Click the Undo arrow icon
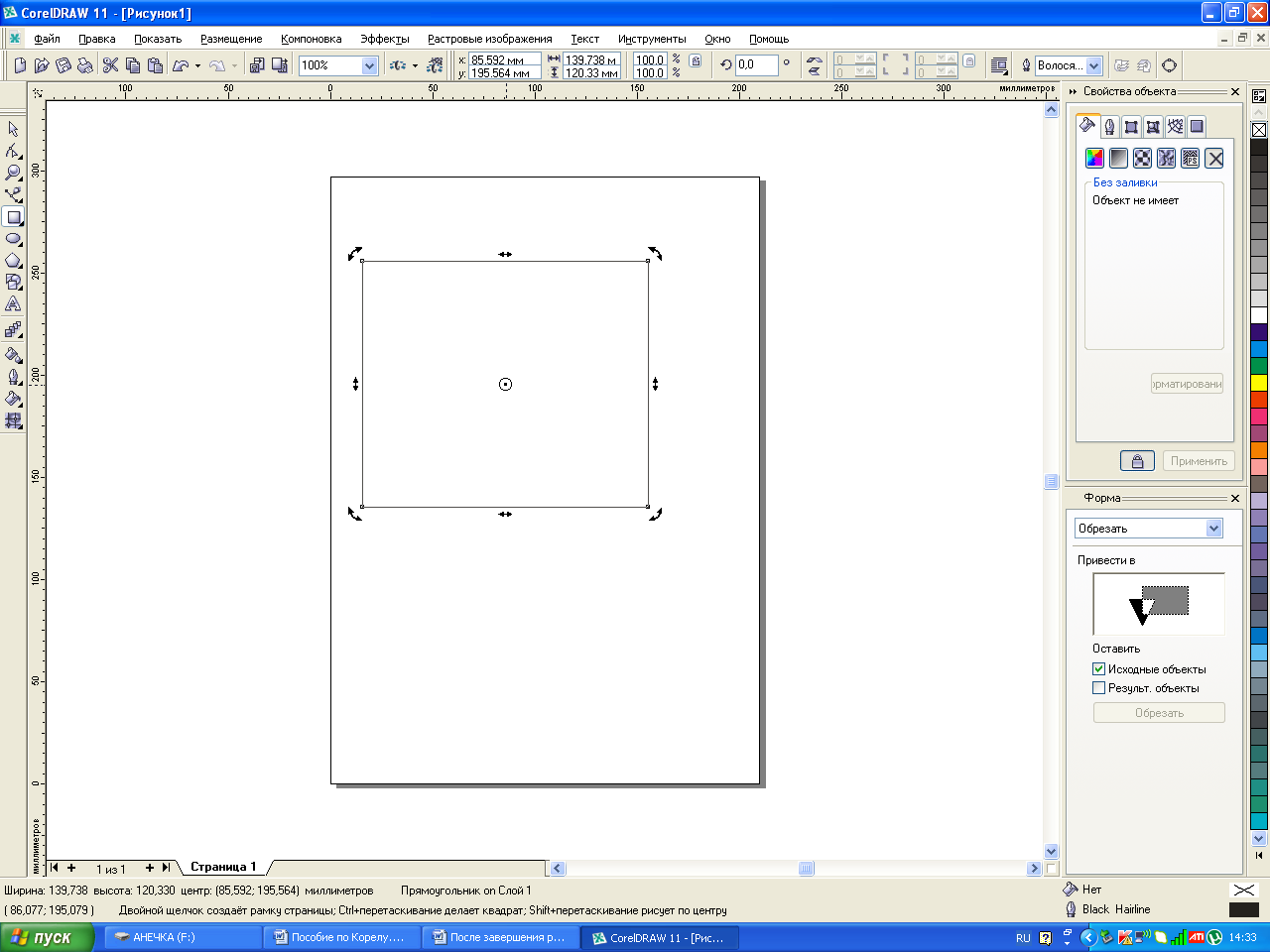Screen dimensions: 1270x952 coord(181,65)
